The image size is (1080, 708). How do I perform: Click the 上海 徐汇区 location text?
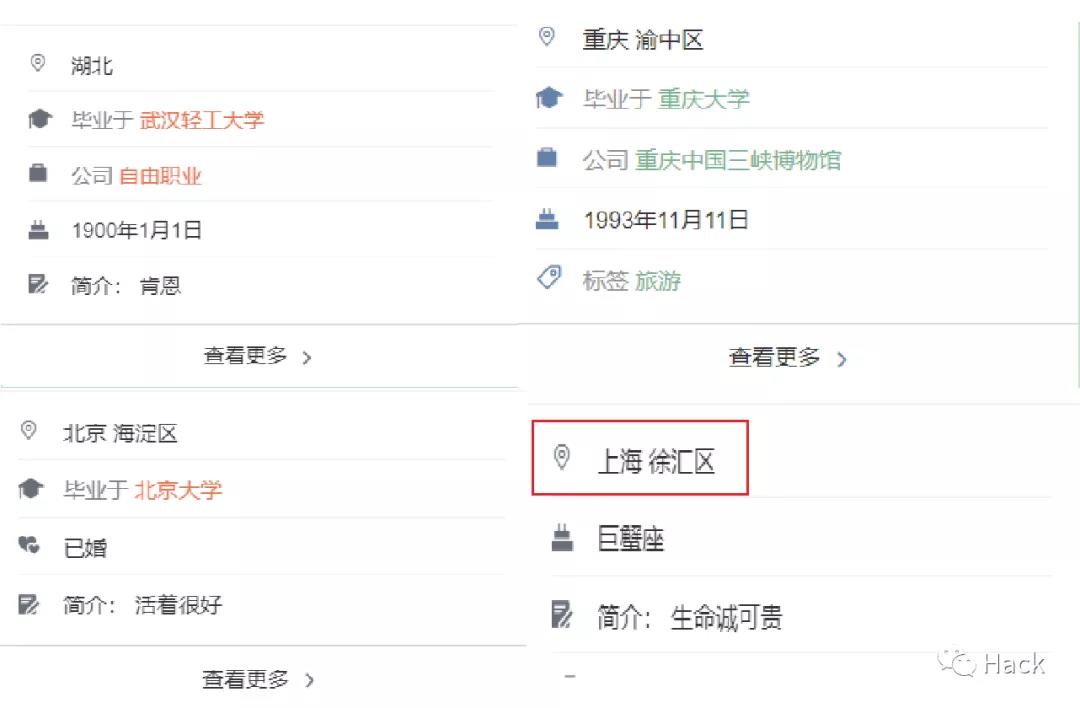pyautogui.click(x=656, y=462)
